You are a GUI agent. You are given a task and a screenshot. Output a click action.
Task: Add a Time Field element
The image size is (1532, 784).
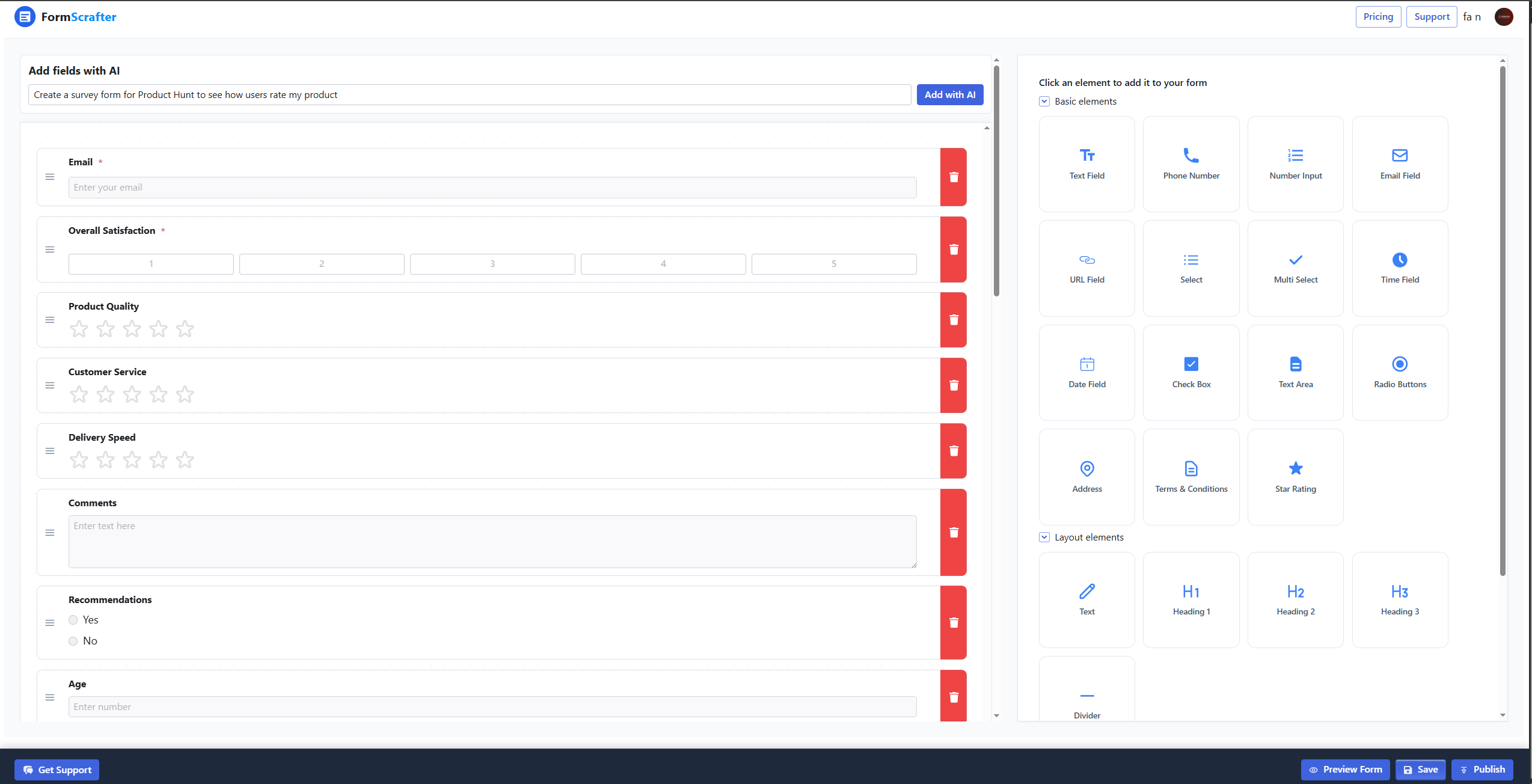pyautogui.click(x=1399, y=268)
